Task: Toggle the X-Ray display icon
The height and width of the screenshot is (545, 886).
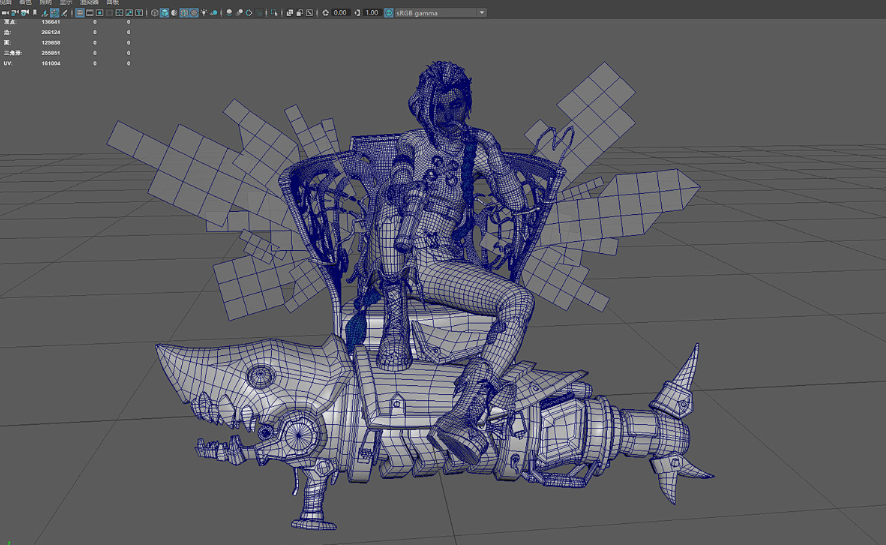Action: coord(290,12)
